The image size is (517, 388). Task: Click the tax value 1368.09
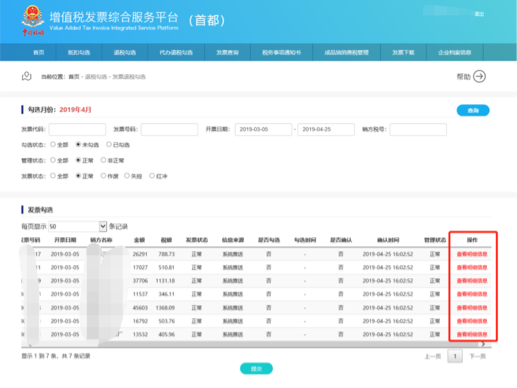pos(165,308)
